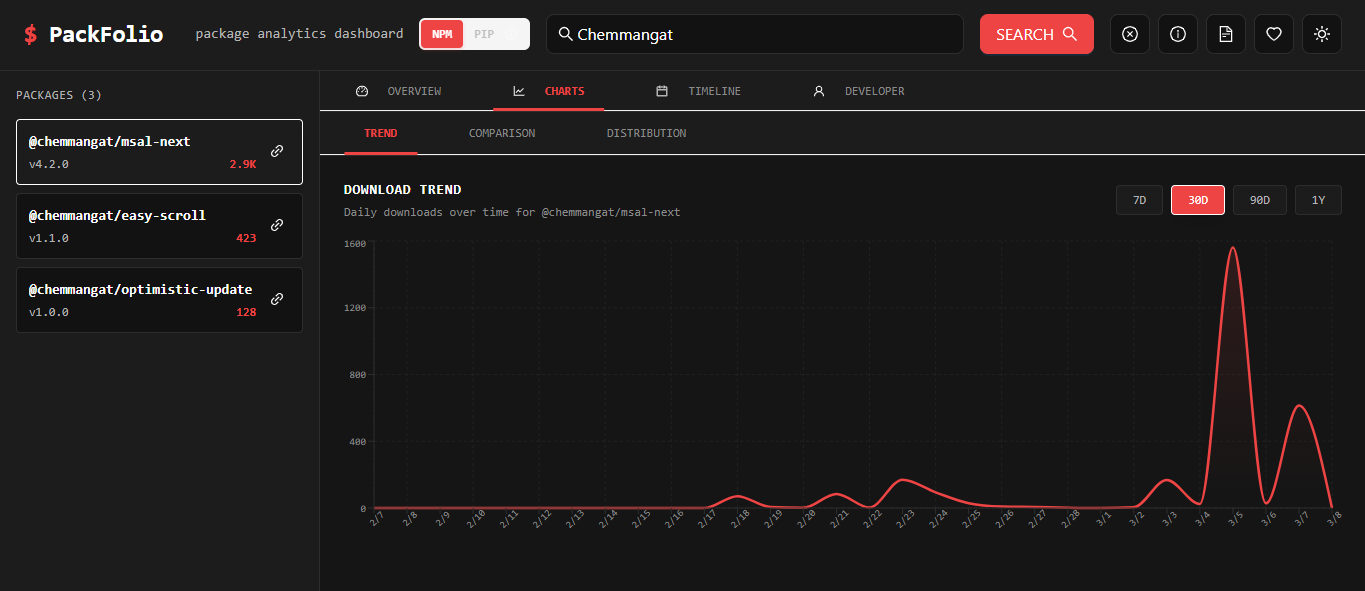
Task: Click the circled info icon in header
Action: (1177, 33)
